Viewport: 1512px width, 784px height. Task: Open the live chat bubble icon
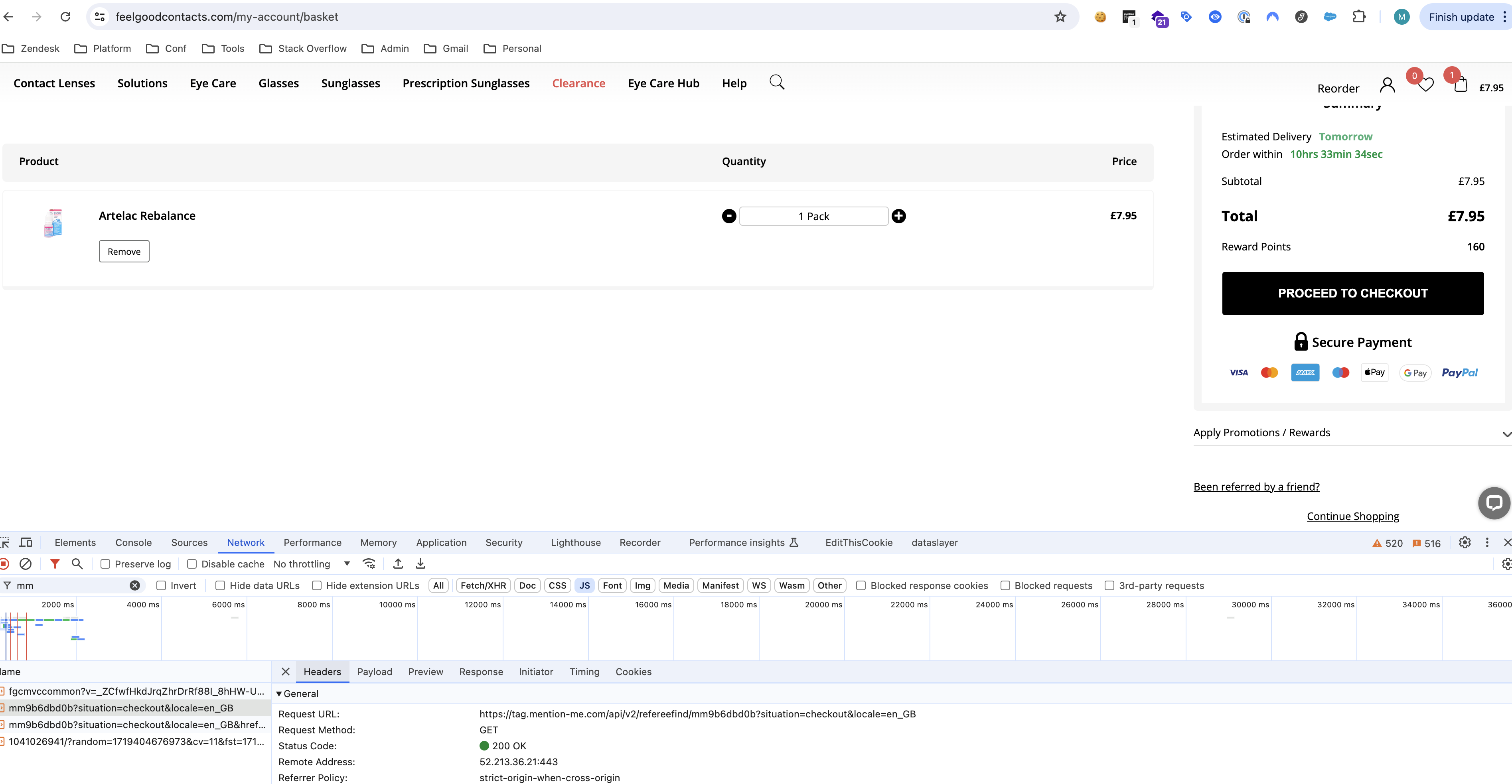(1494, 503)
